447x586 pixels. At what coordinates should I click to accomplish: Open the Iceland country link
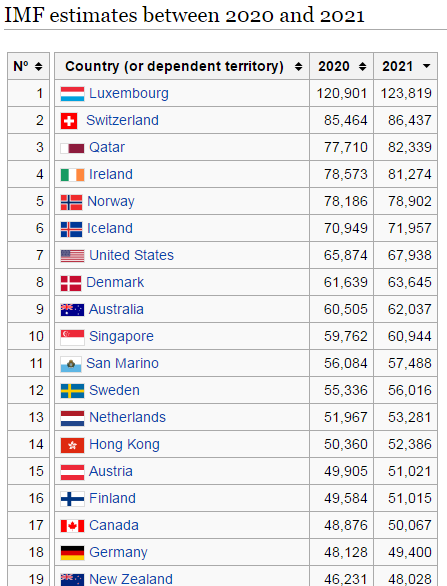pos(110,228)
